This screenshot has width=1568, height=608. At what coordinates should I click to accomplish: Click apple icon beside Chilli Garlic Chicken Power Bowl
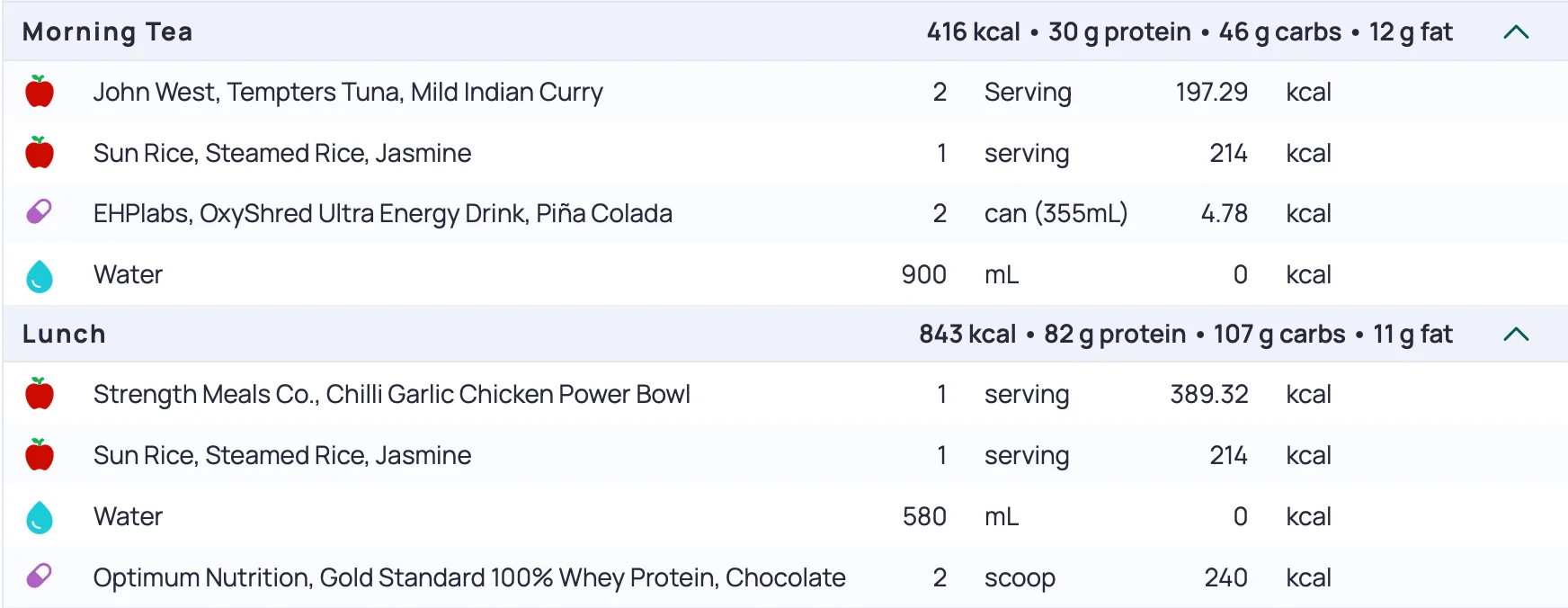click(40, 394)
